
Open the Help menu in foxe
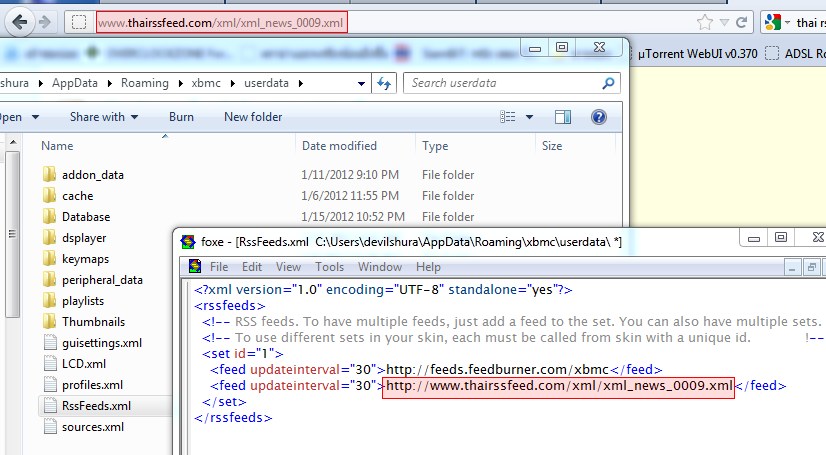428,267
